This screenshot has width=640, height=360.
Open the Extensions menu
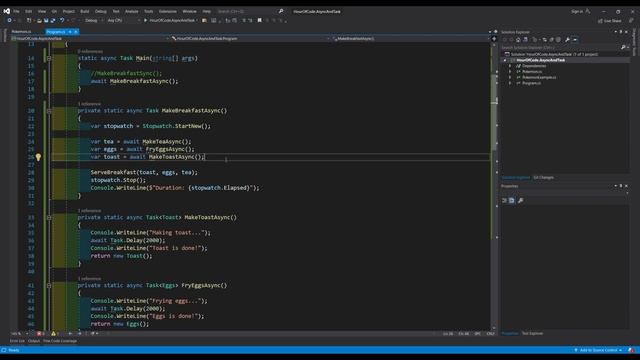168,11
